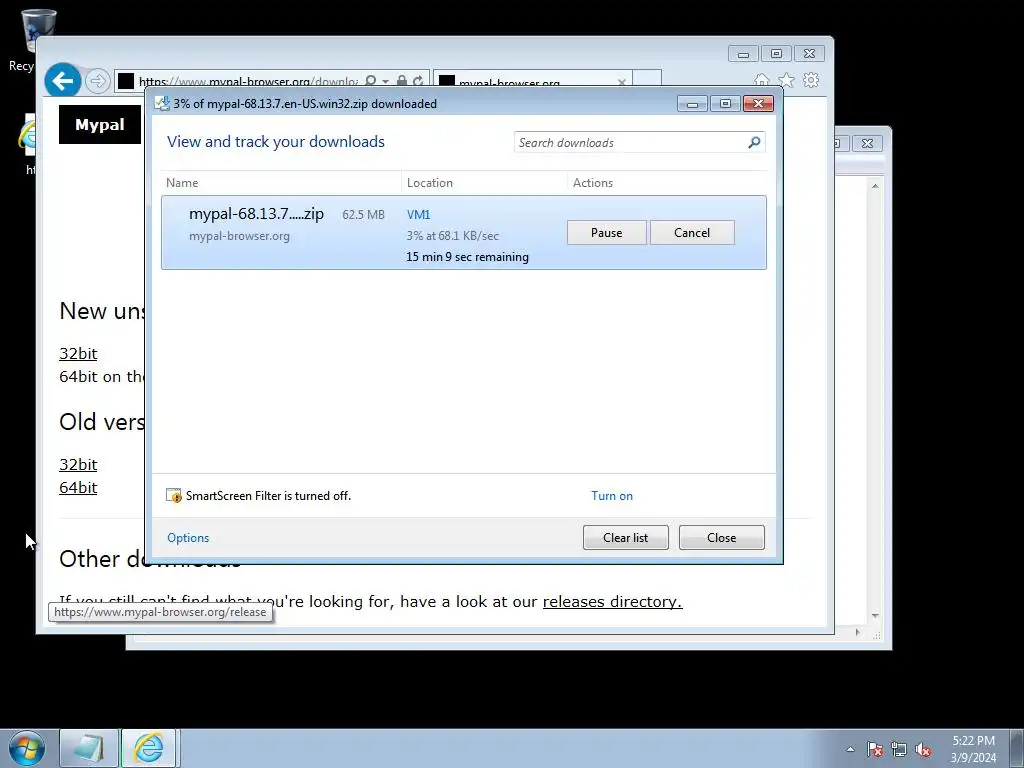Open the VM1 download location link

tap(419, 214)
